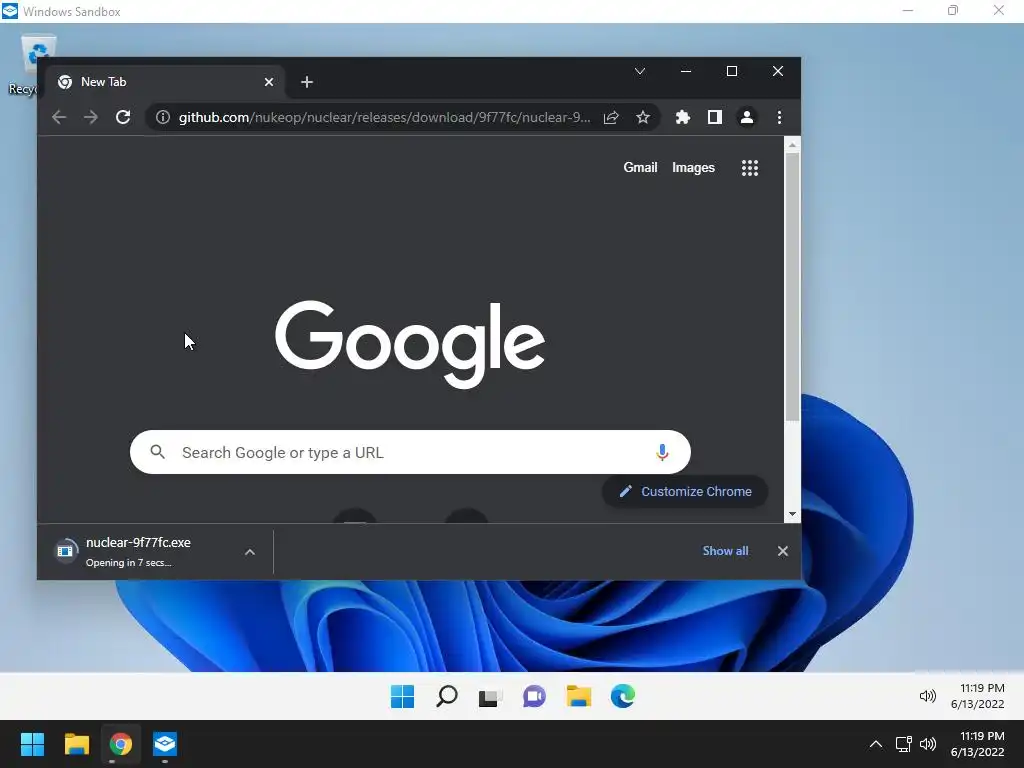
Task: Open Gmail link
Action: 640,168
